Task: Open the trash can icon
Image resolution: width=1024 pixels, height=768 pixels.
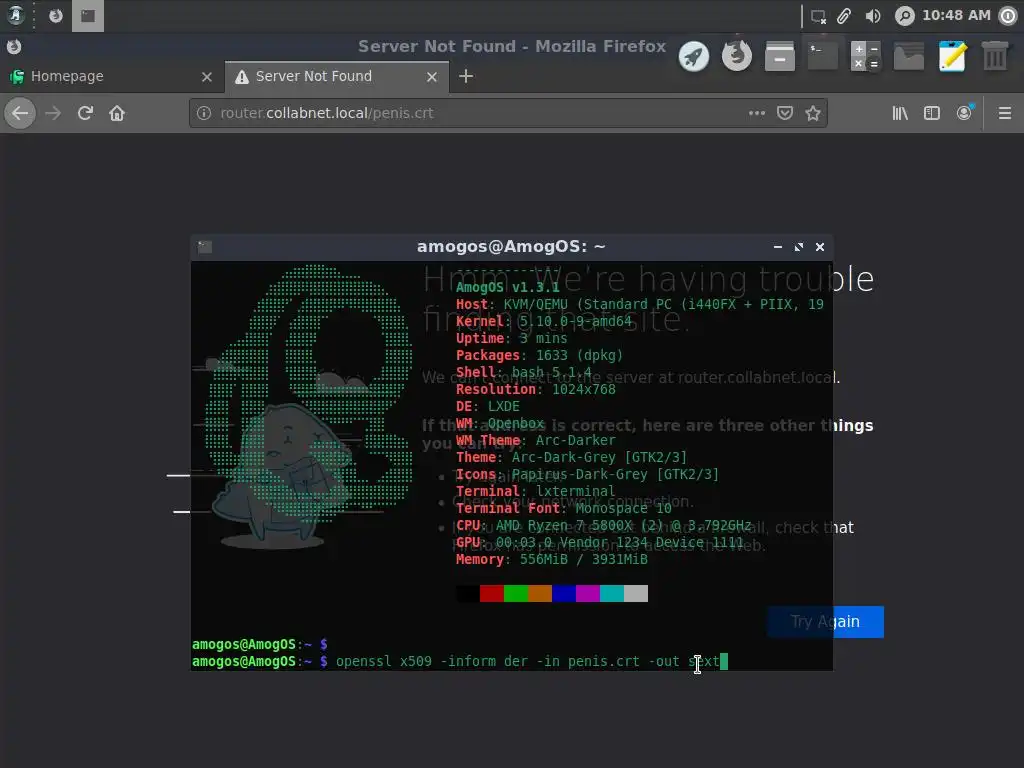Action: [995, 56]
